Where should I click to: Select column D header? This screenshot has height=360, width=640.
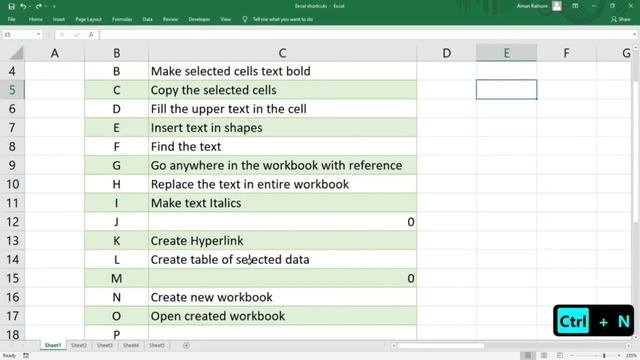[x=447, y=53]
